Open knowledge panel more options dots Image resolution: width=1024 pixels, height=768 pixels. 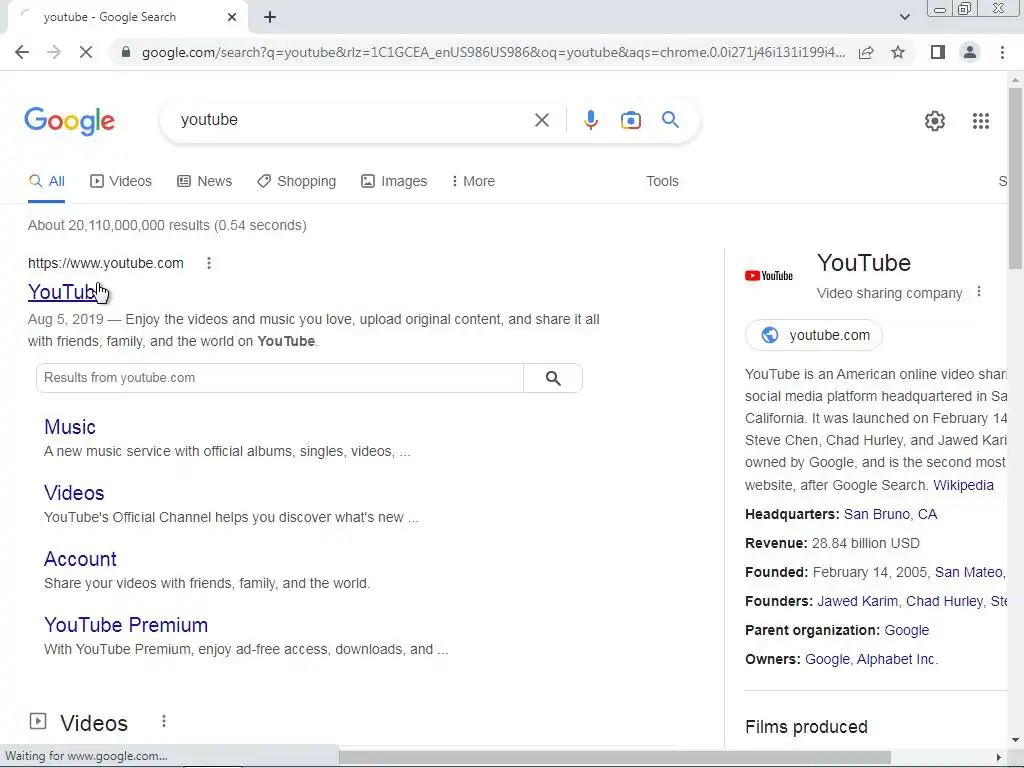click(978, 291)
